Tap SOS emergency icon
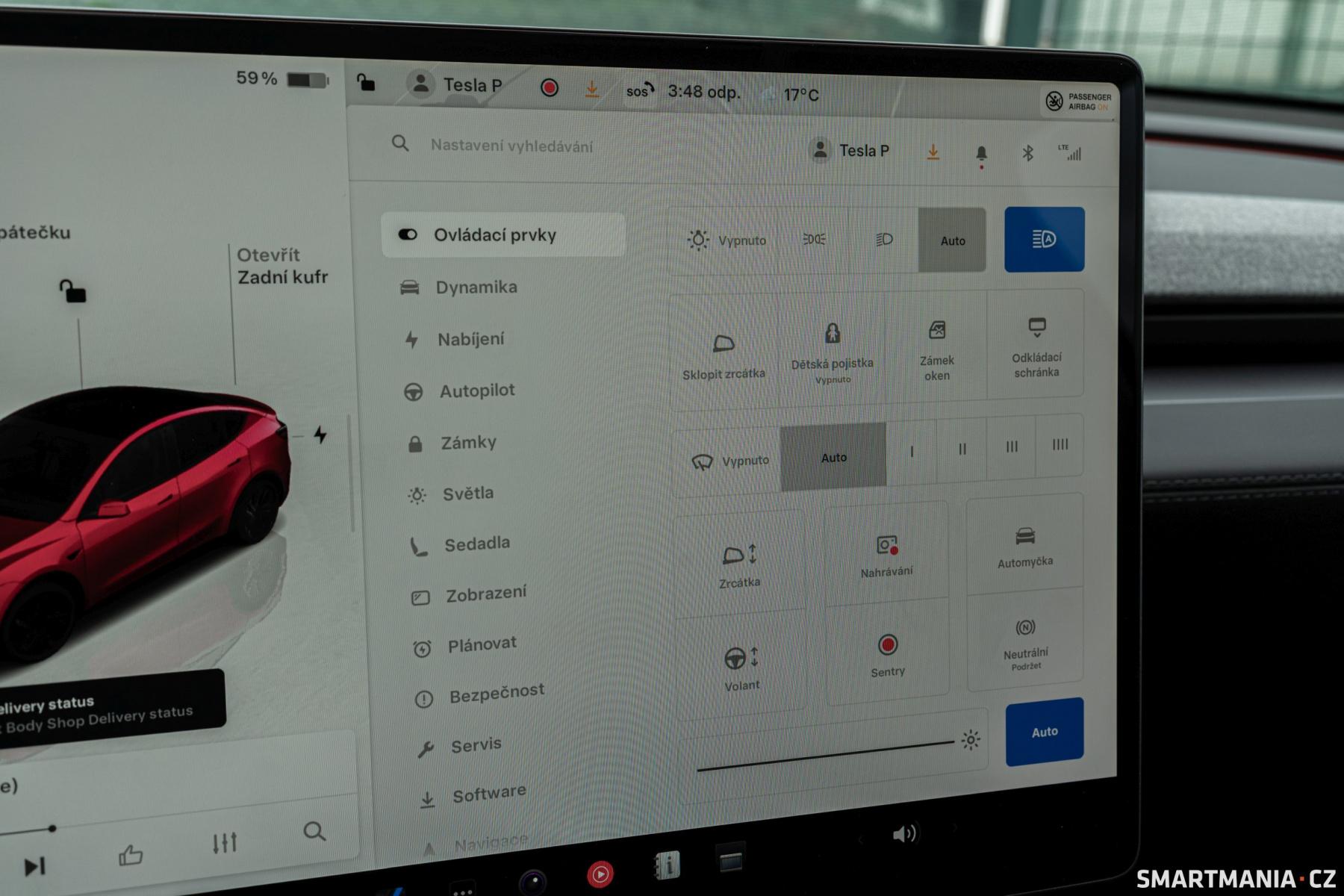The height and width of the screenshot is (896, 1344). (640, 91)
